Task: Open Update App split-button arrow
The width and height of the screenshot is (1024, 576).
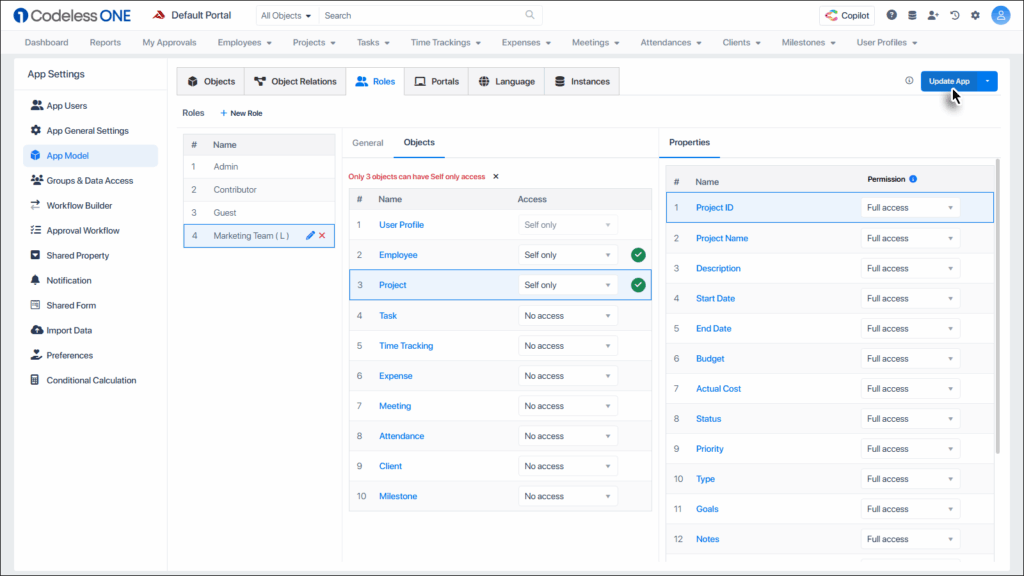Action: tap(987, 81)
